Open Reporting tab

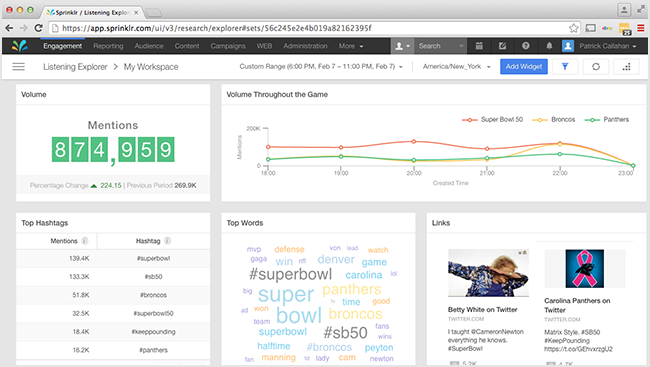tap(108, 46)
